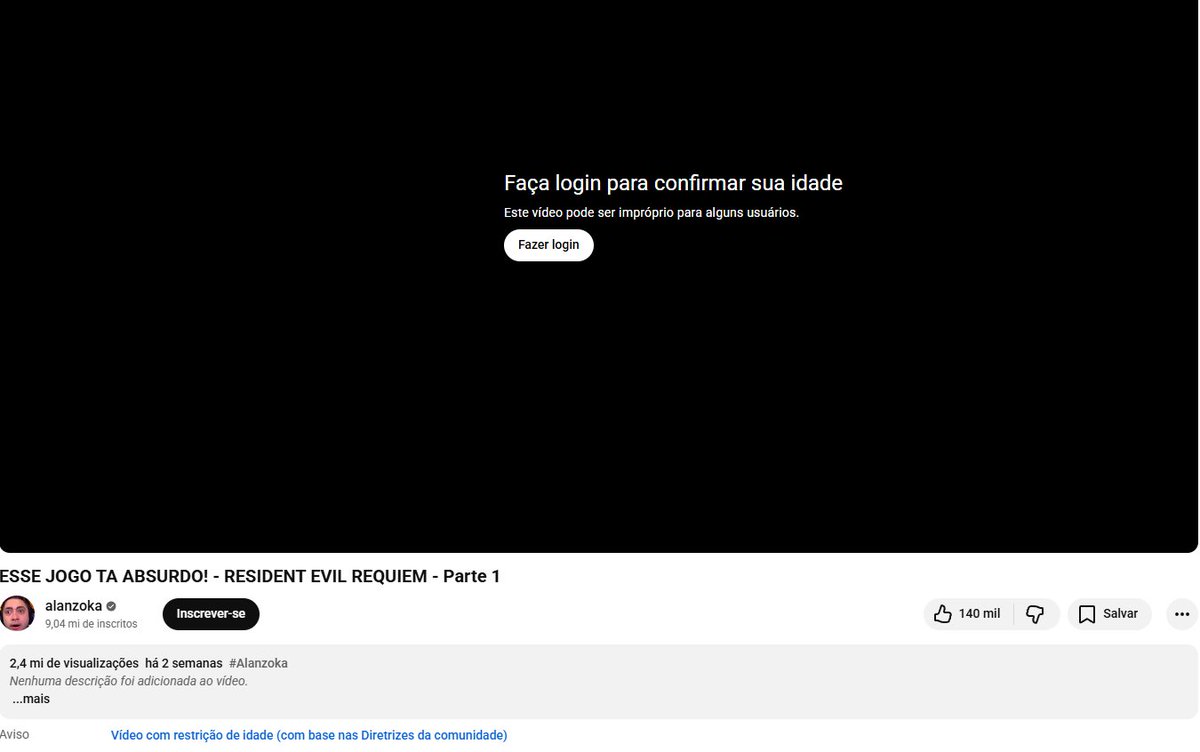Click the thumbs-down dislike icon
Viewport: 1200px width, 752px height.
(1036, 614)
